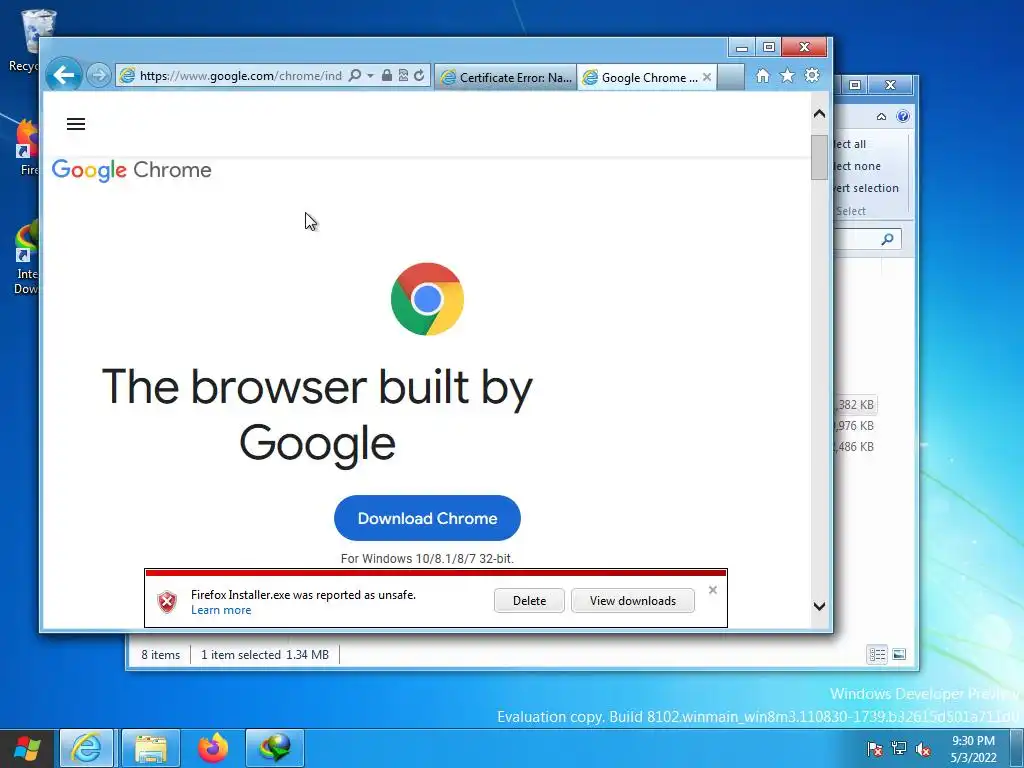The height and width of the screenshot is (768, 1024).
Task: Toggle the Compatibility View icon
Action: point(403,76)
